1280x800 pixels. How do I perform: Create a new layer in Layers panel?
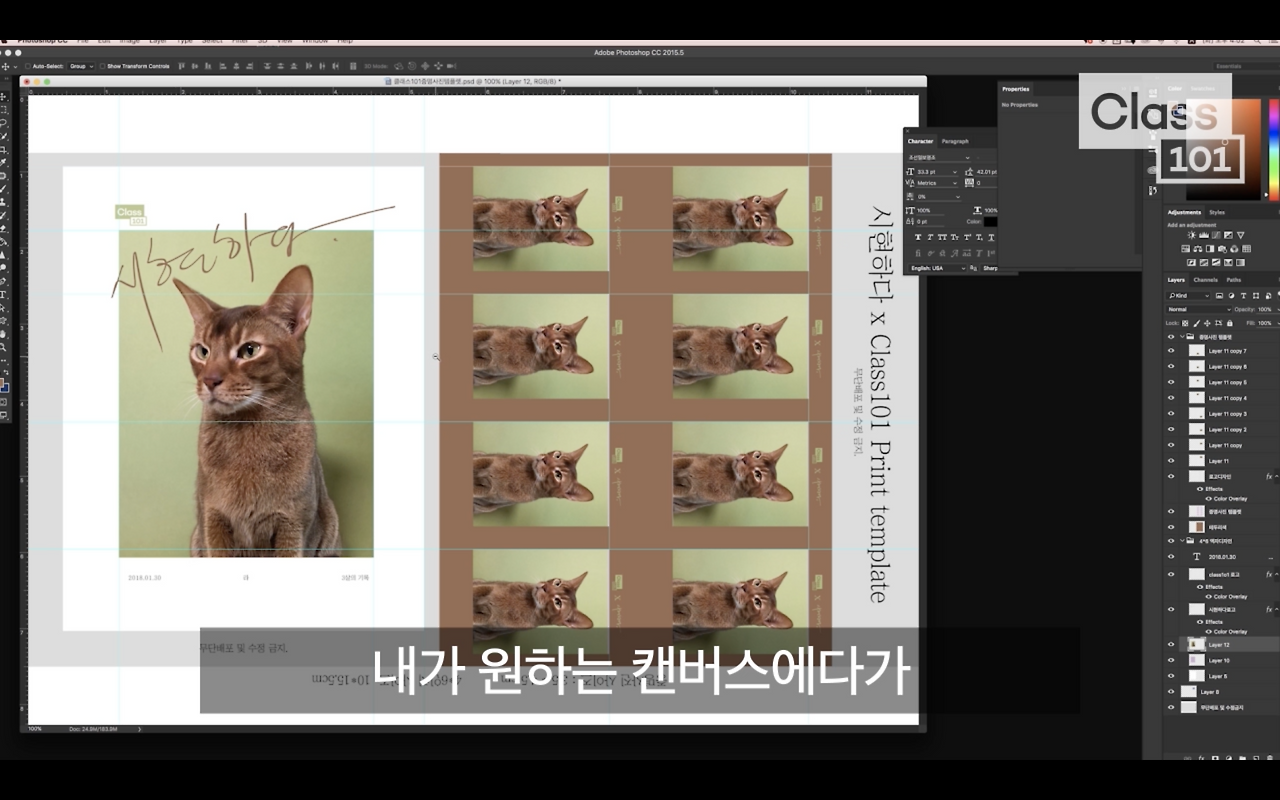pos(1256,758)
